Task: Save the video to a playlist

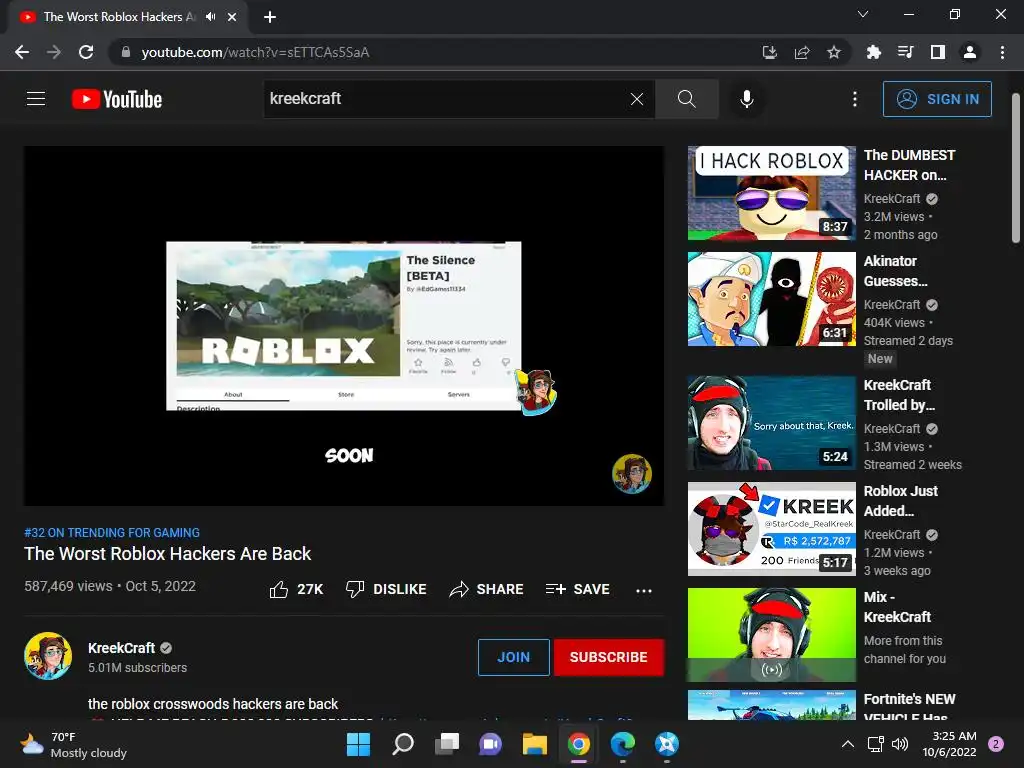Action: point(578,590)
